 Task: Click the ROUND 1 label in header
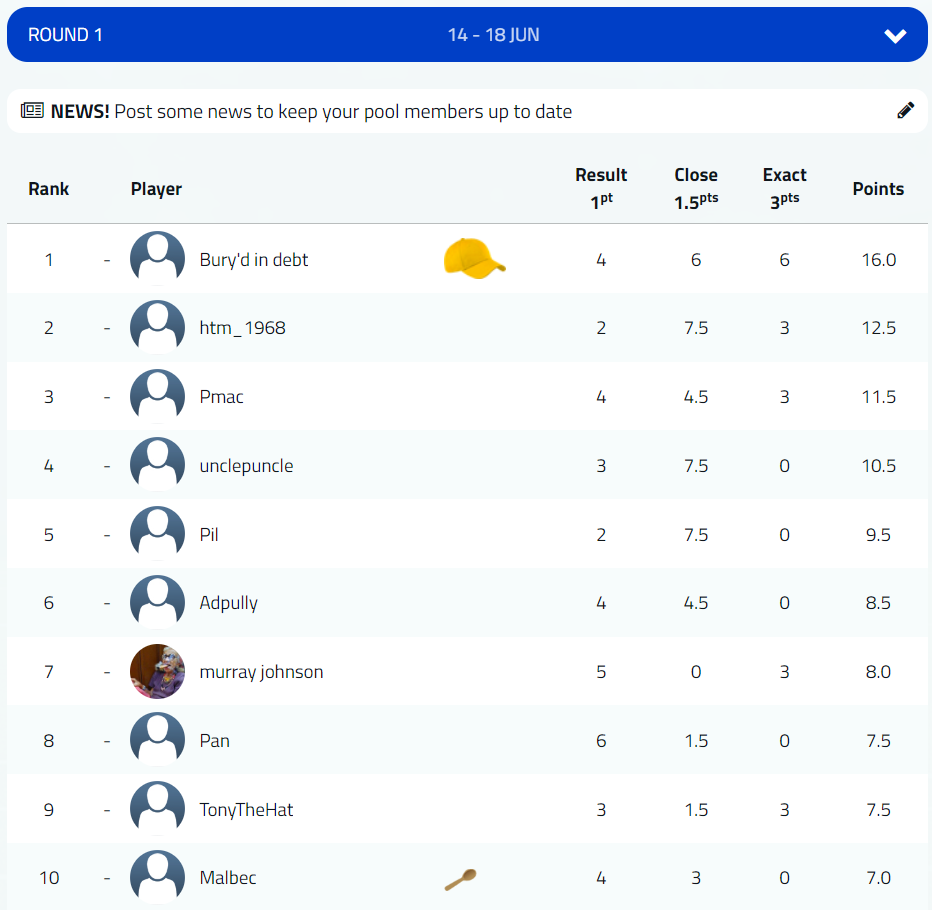[x=65, y=35]
